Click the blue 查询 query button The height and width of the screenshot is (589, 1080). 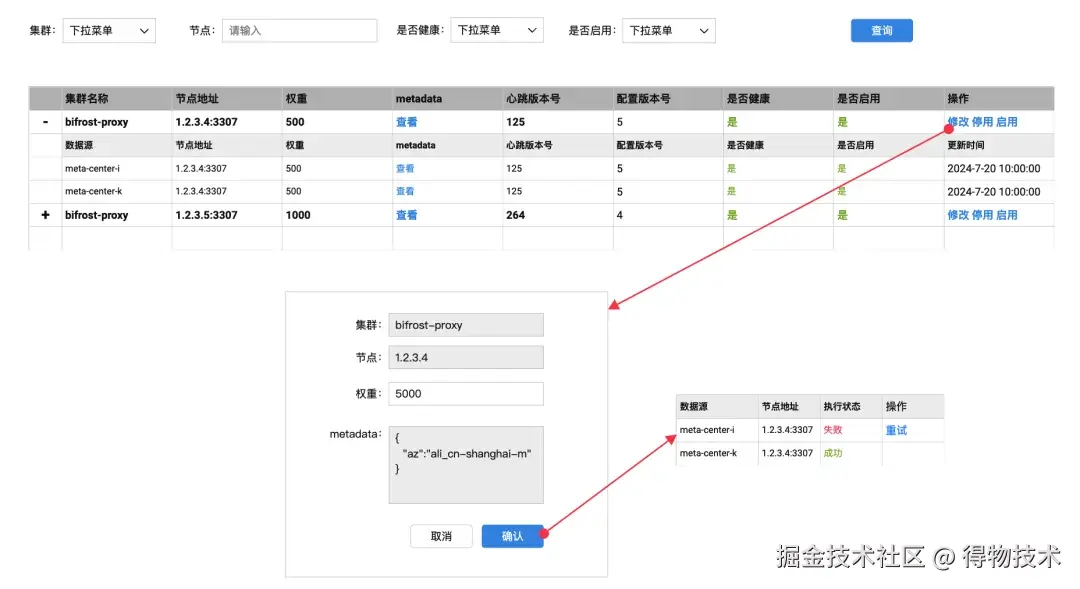coord(881,30)
